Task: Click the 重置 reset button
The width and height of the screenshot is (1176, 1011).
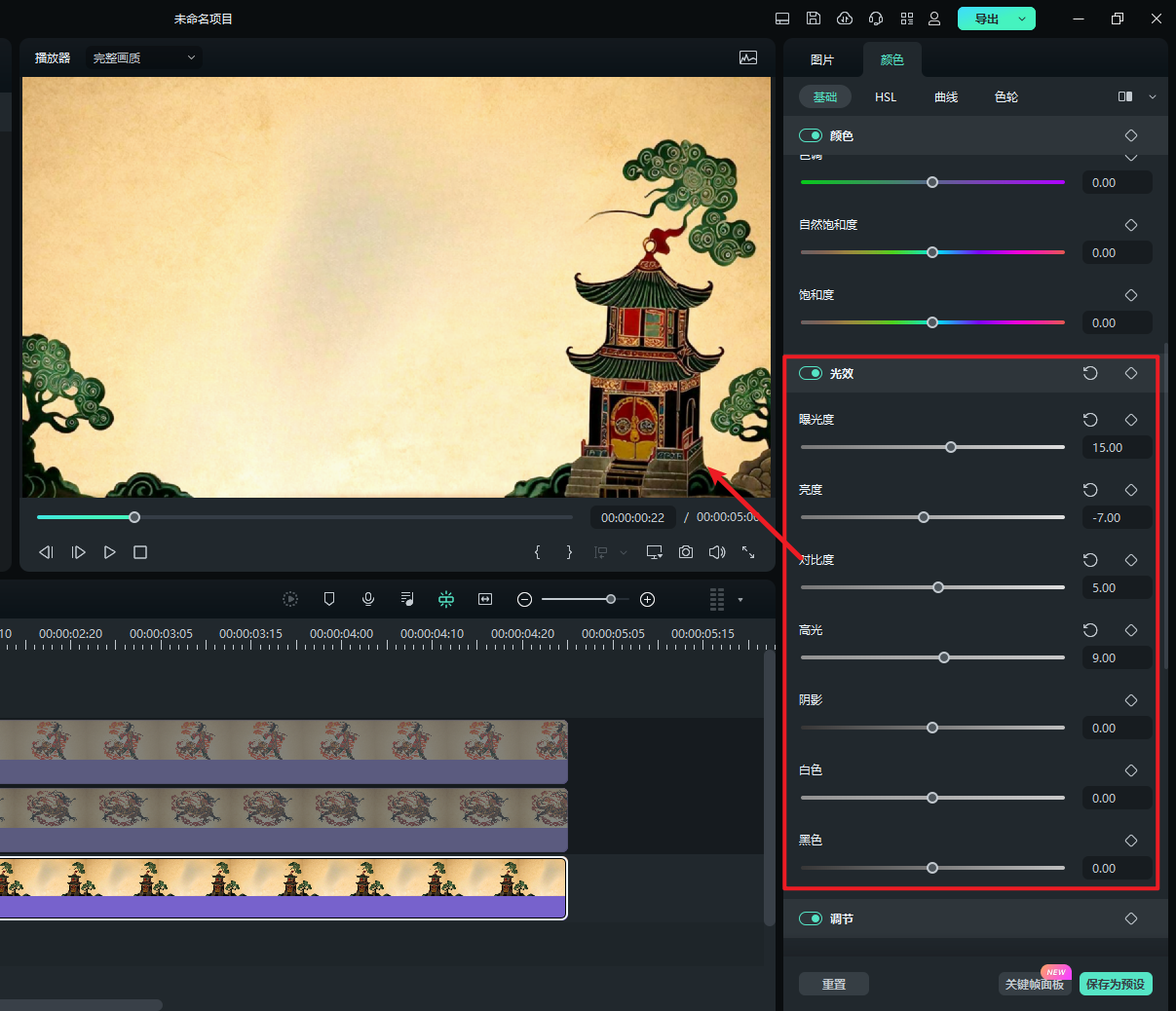Action: [x=834, y=984]
